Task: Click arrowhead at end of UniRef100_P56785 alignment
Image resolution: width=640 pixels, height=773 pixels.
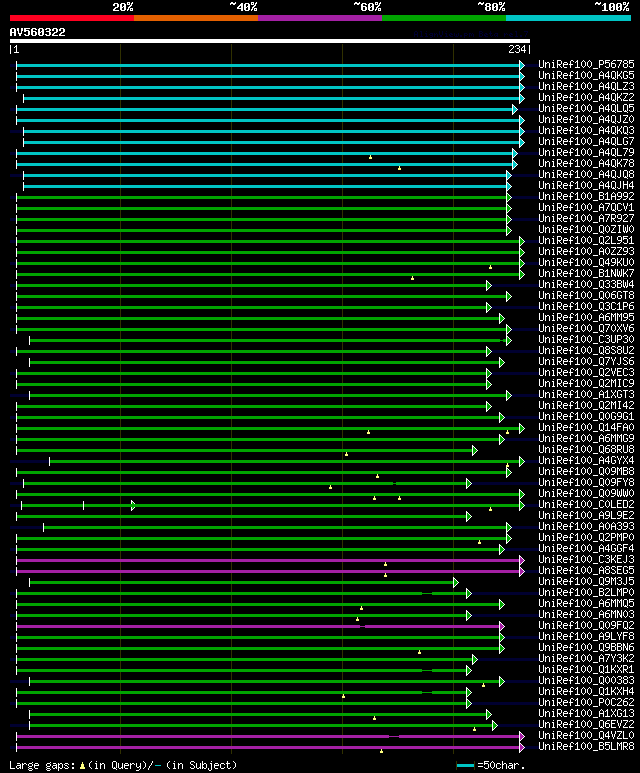Action: click(x=522, y=65)
